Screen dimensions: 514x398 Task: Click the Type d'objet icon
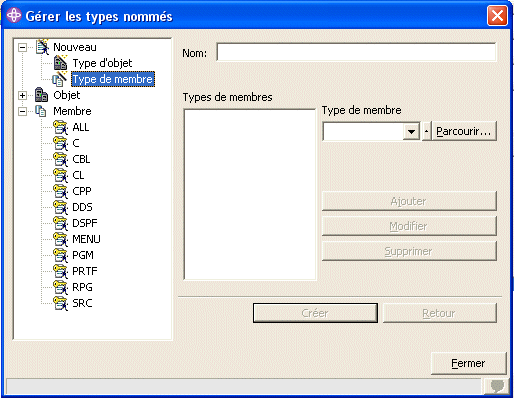click(60, 63)
